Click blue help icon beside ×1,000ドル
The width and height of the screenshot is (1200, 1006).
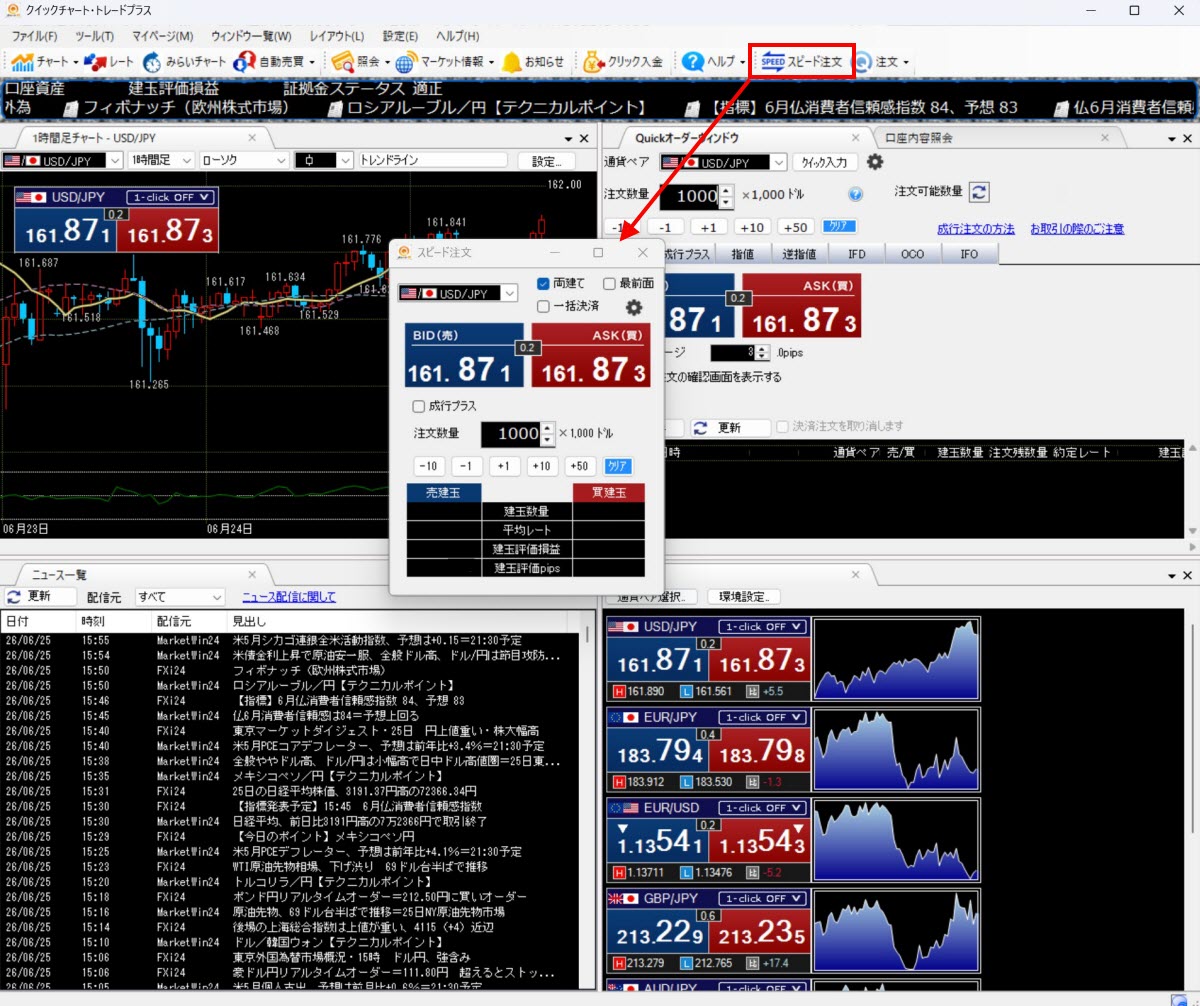click(x=855, y=194)
